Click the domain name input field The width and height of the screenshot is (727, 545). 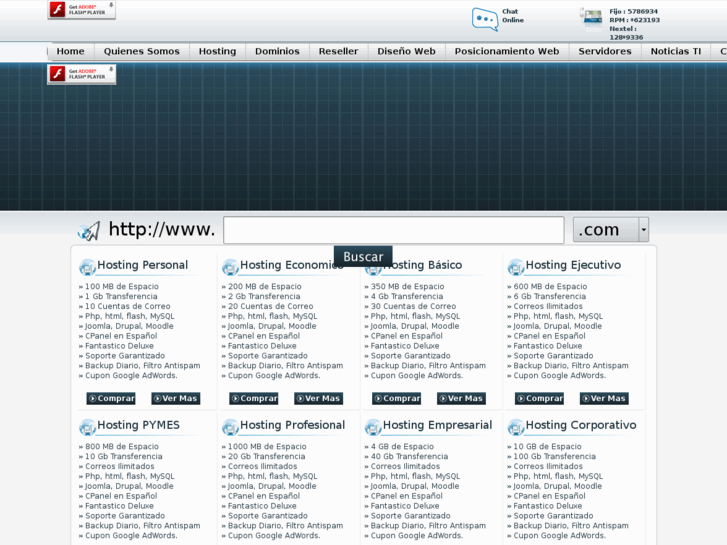coord(394,230)
